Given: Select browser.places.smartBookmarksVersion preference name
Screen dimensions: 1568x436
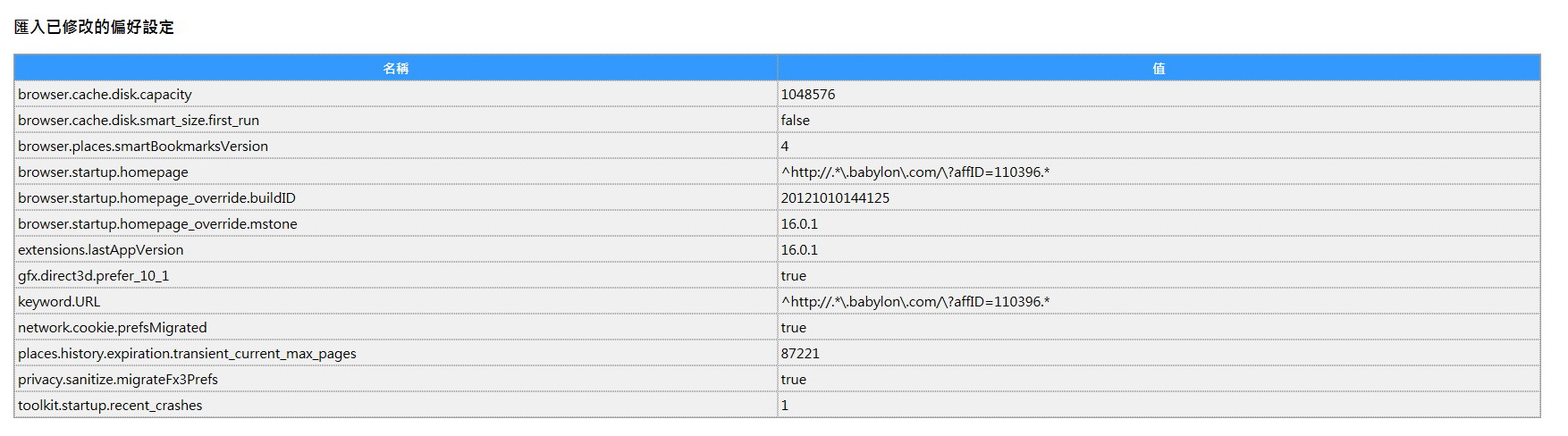Looking at the screenshot, I should [143, 147].
